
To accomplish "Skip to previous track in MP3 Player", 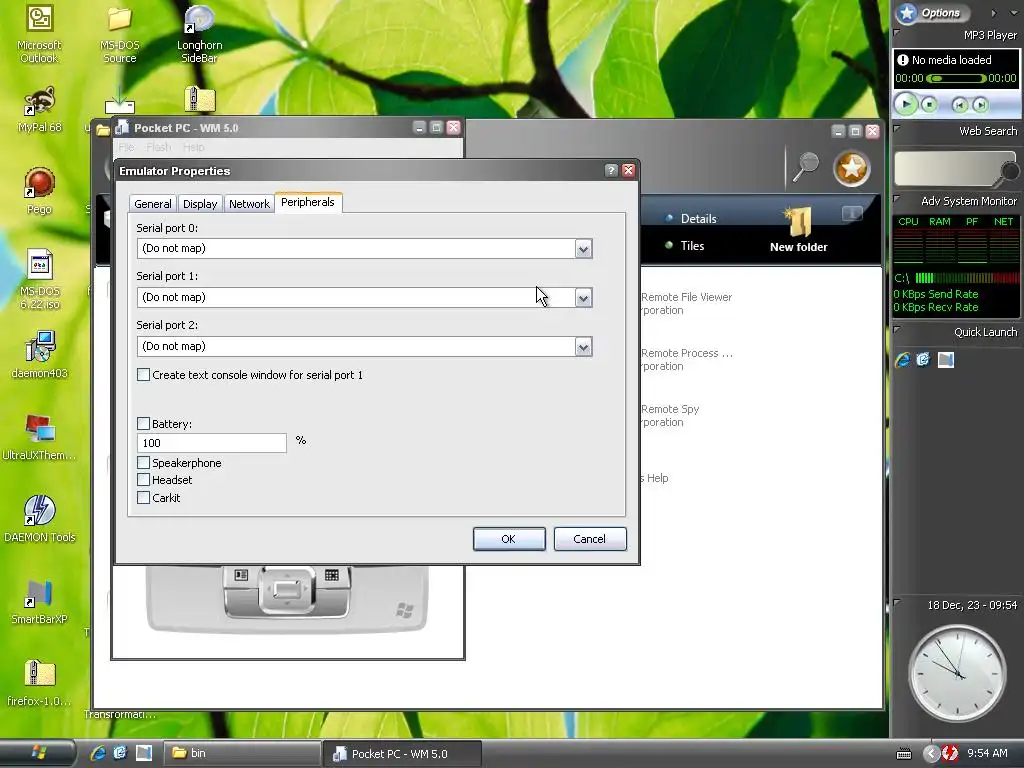I will 959,104.
